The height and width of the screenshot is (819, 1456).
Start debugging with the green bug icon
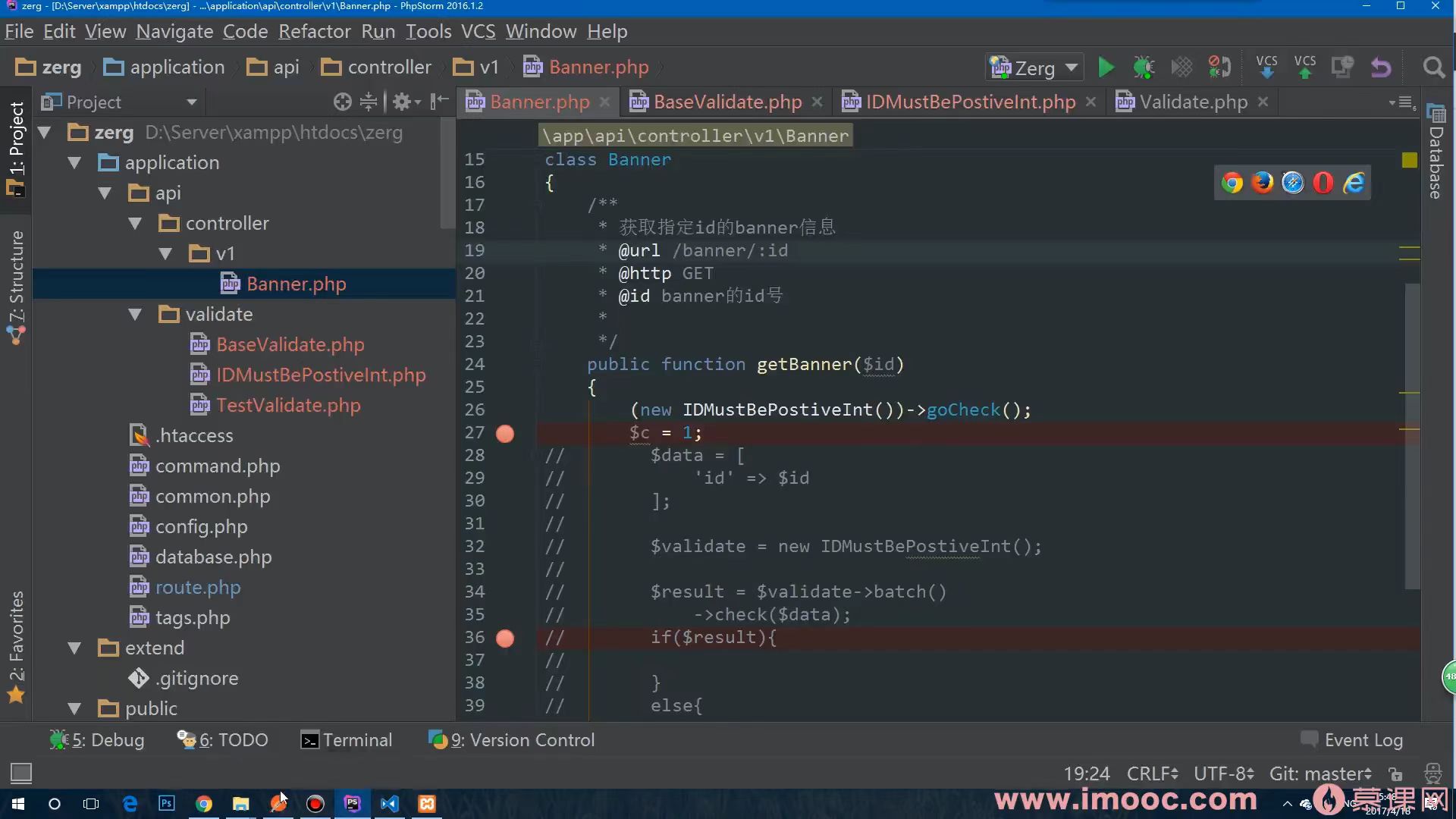pos(1144,67)
